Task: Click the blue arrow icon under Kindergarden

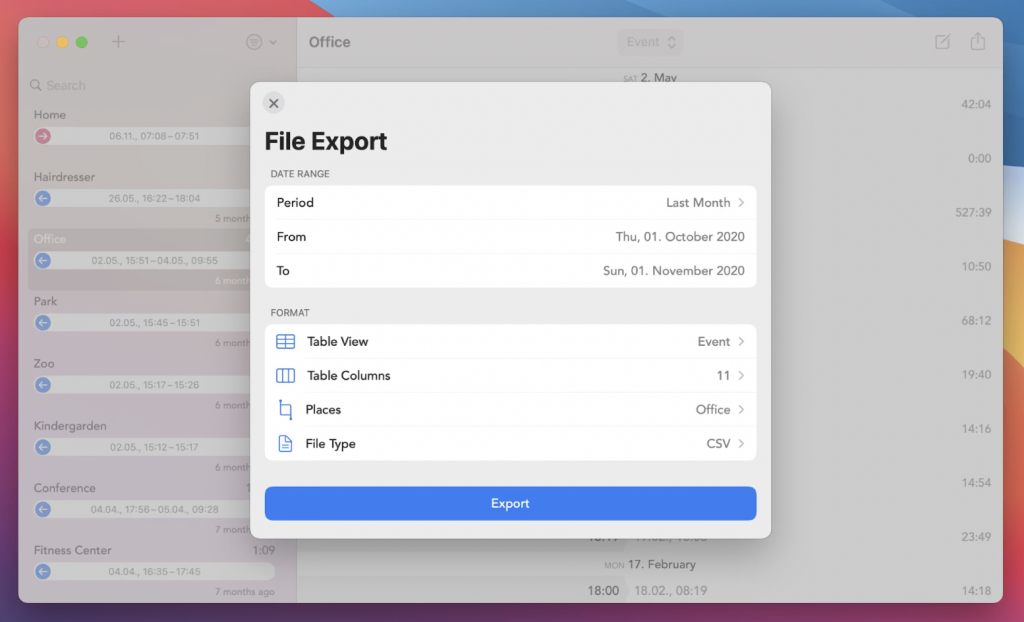Action: point(43,447)
